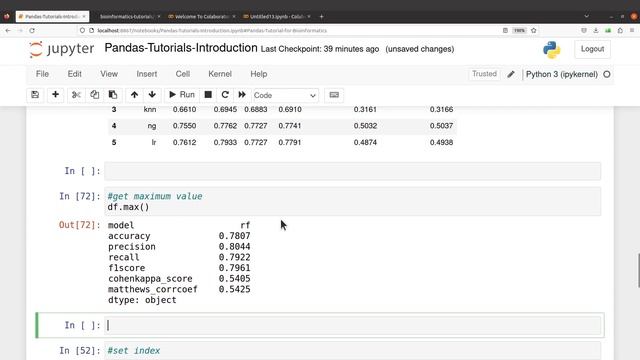This screenshot has width=640, height=360.
Task: Click the #set index comment
Action: (134, 351)
